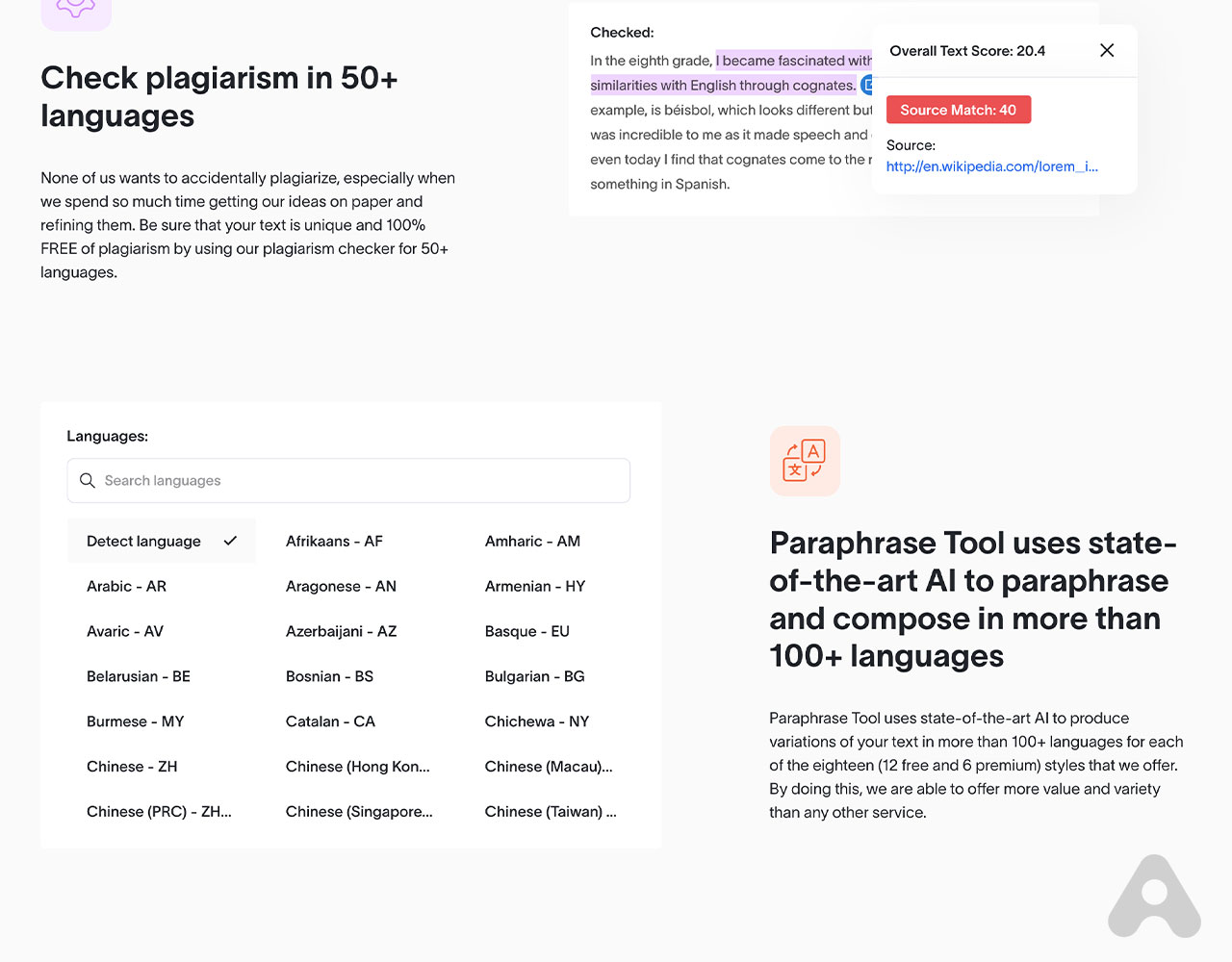1232x962 pixels.
Task: Choose Bulgarian - BG language
Action: pyautogui.click(x=534, y=676)
